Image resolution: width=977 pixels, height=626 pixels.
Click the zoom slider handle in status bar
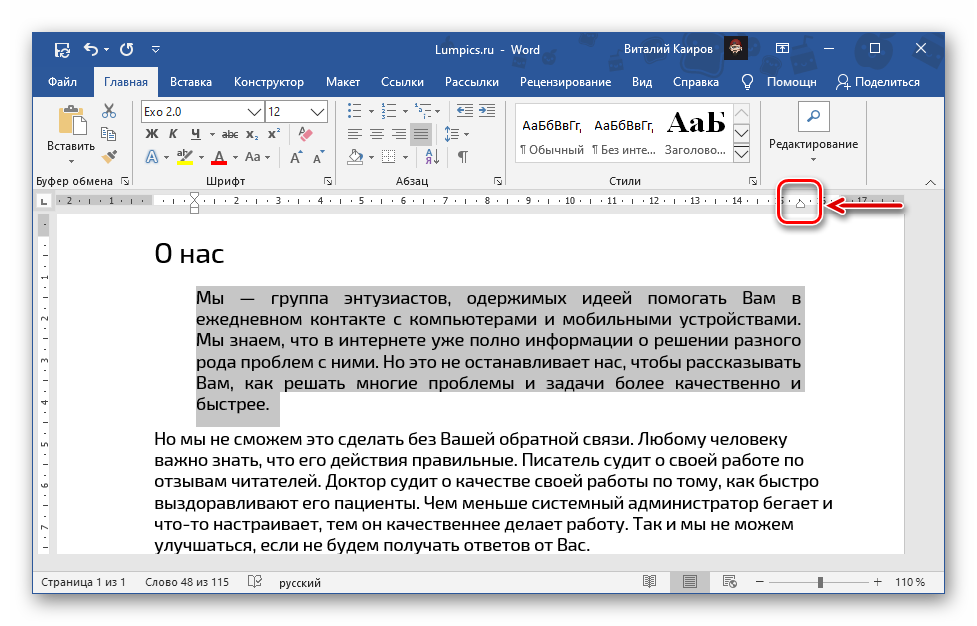coord(820,582)
